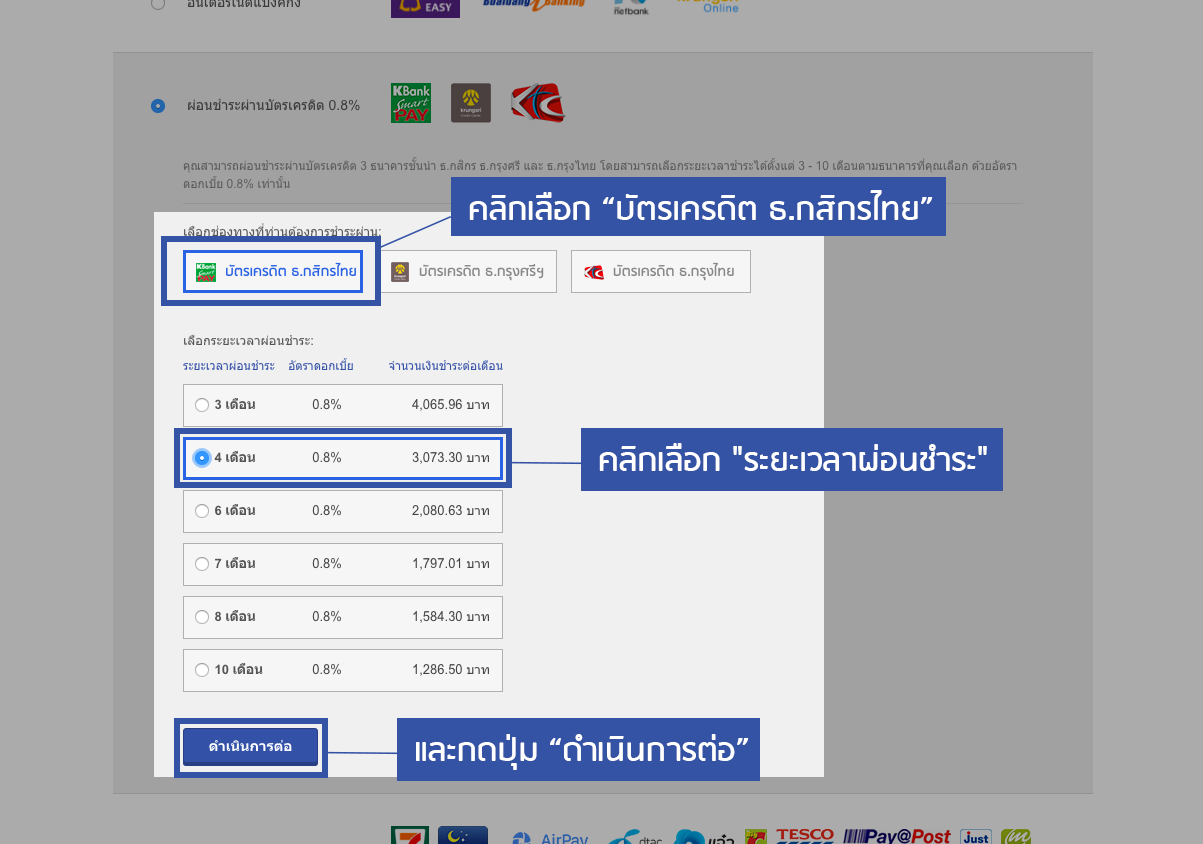Click the SCB Easy logo

pos(425,8)
